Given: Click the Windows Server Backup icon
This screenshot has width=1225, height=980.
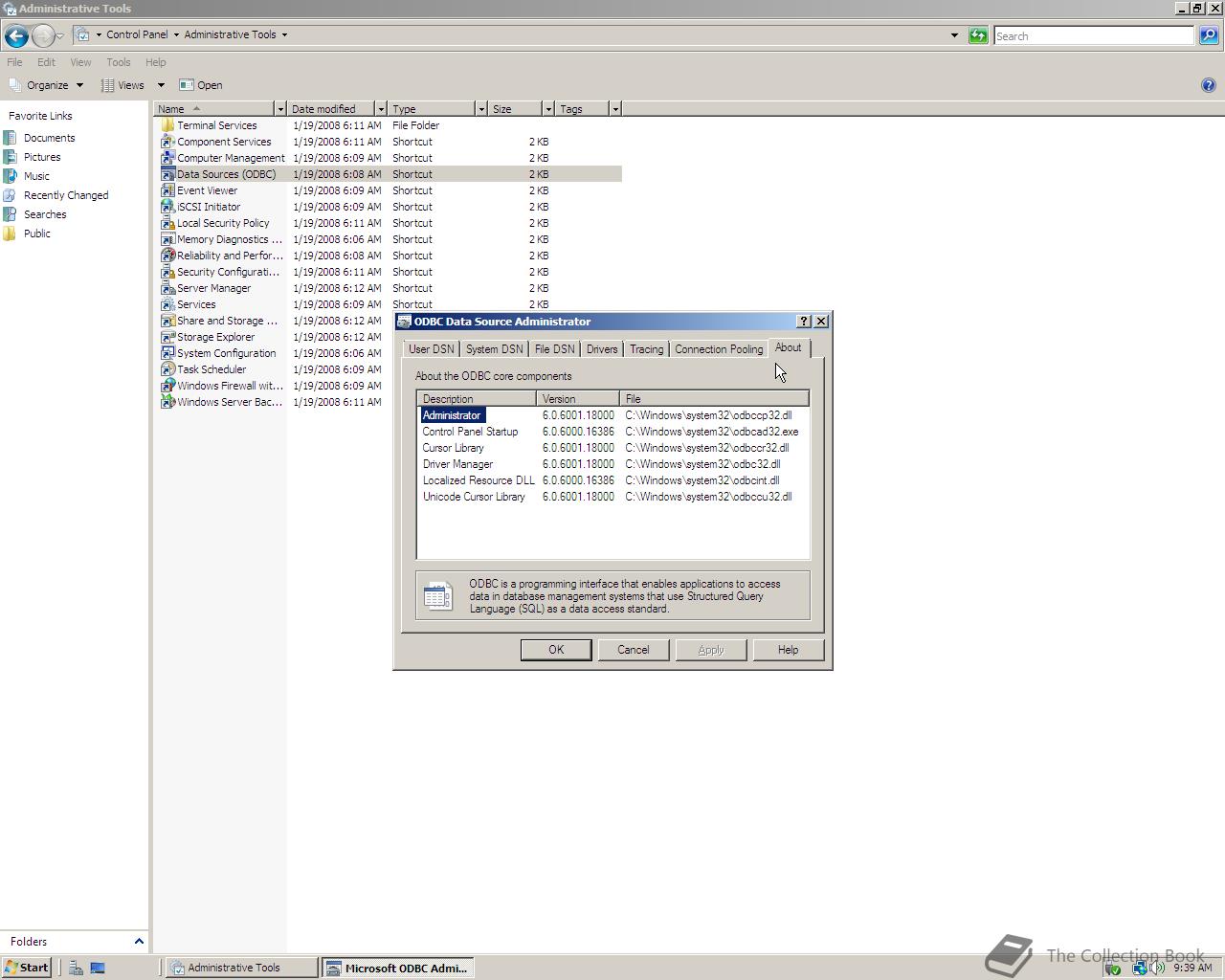Looking at the screenshot, I should 167,402.
